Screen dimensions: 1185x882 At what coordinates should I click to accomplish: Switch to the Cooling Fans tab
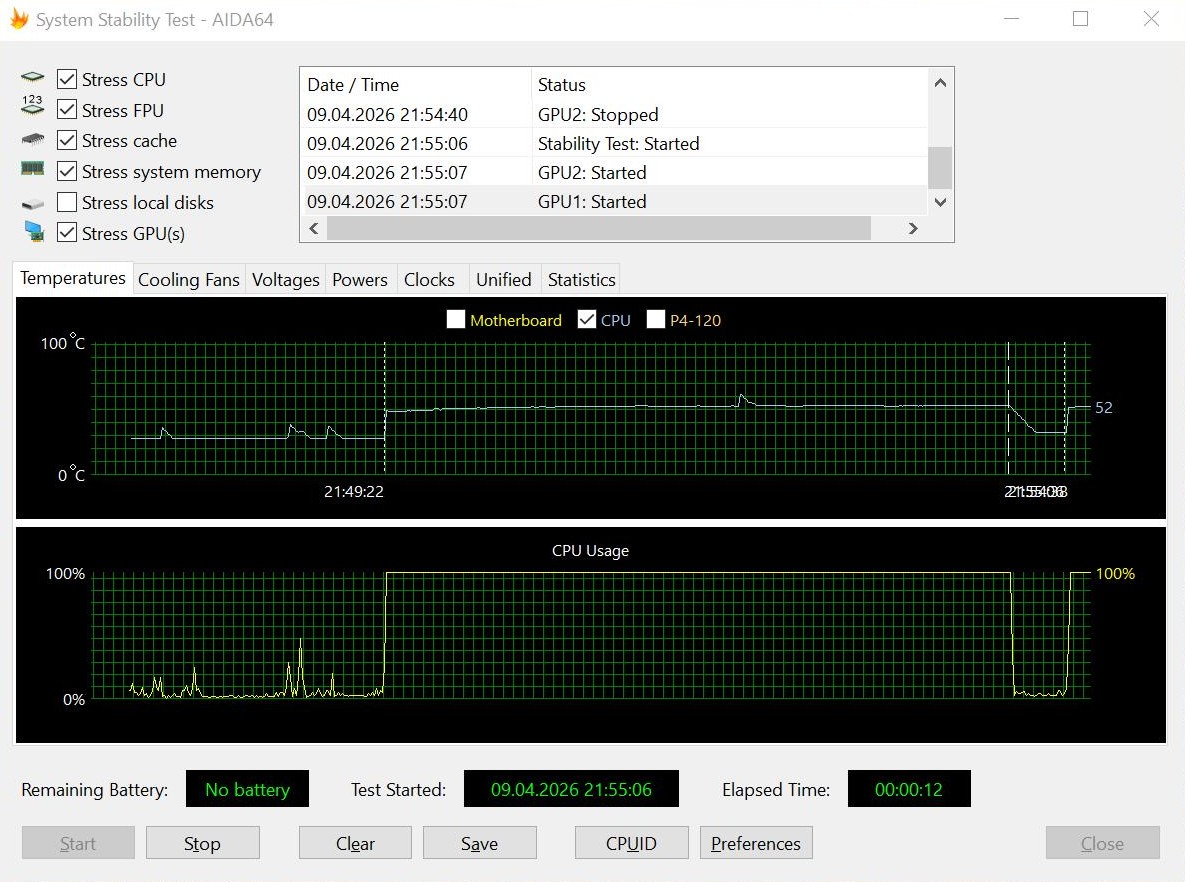tap(189, 280)
